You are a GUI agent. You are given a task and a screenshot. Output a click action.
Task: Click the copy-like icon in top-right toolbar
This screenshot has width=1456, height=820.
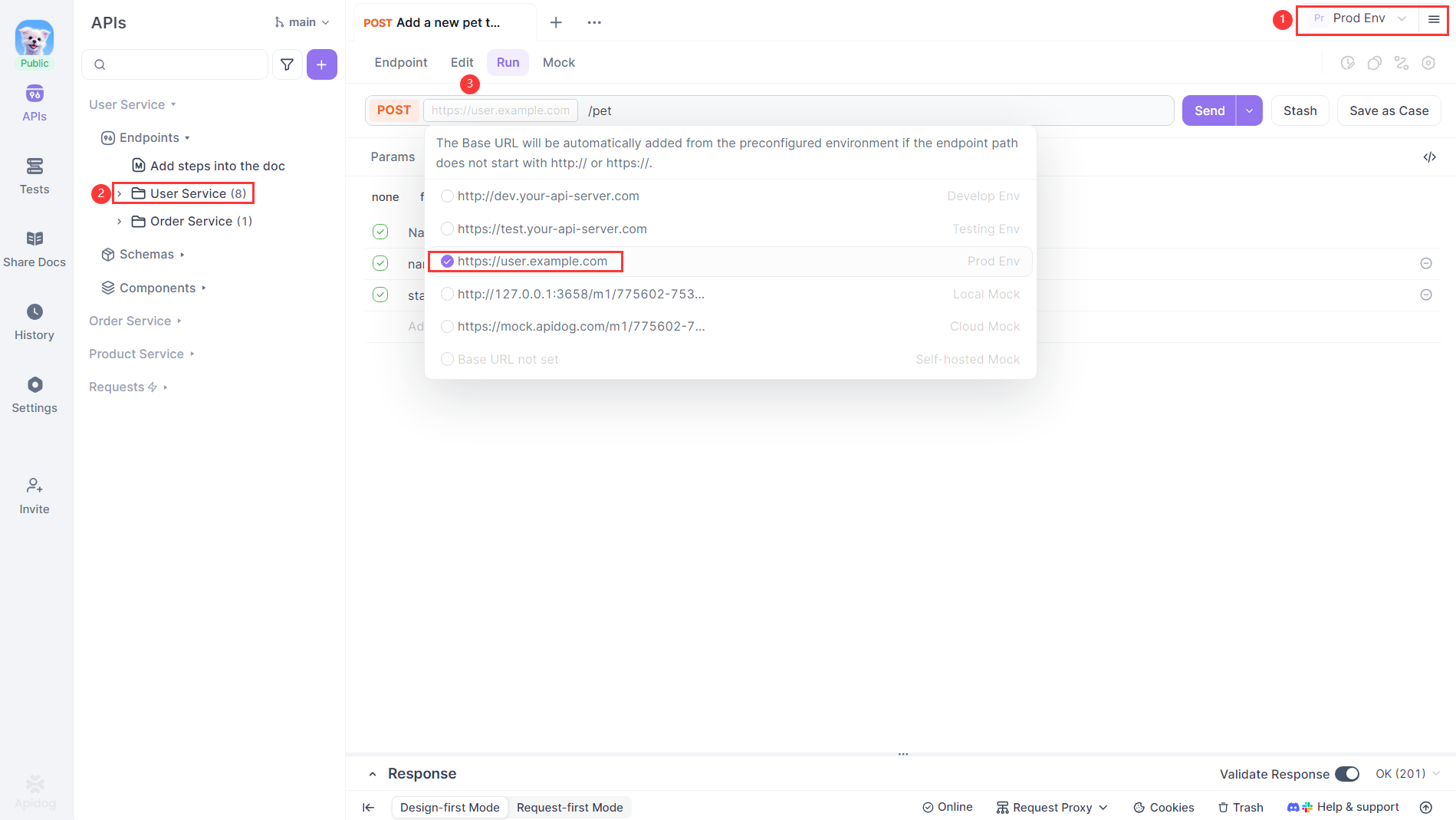click(x=1375, y=63)
